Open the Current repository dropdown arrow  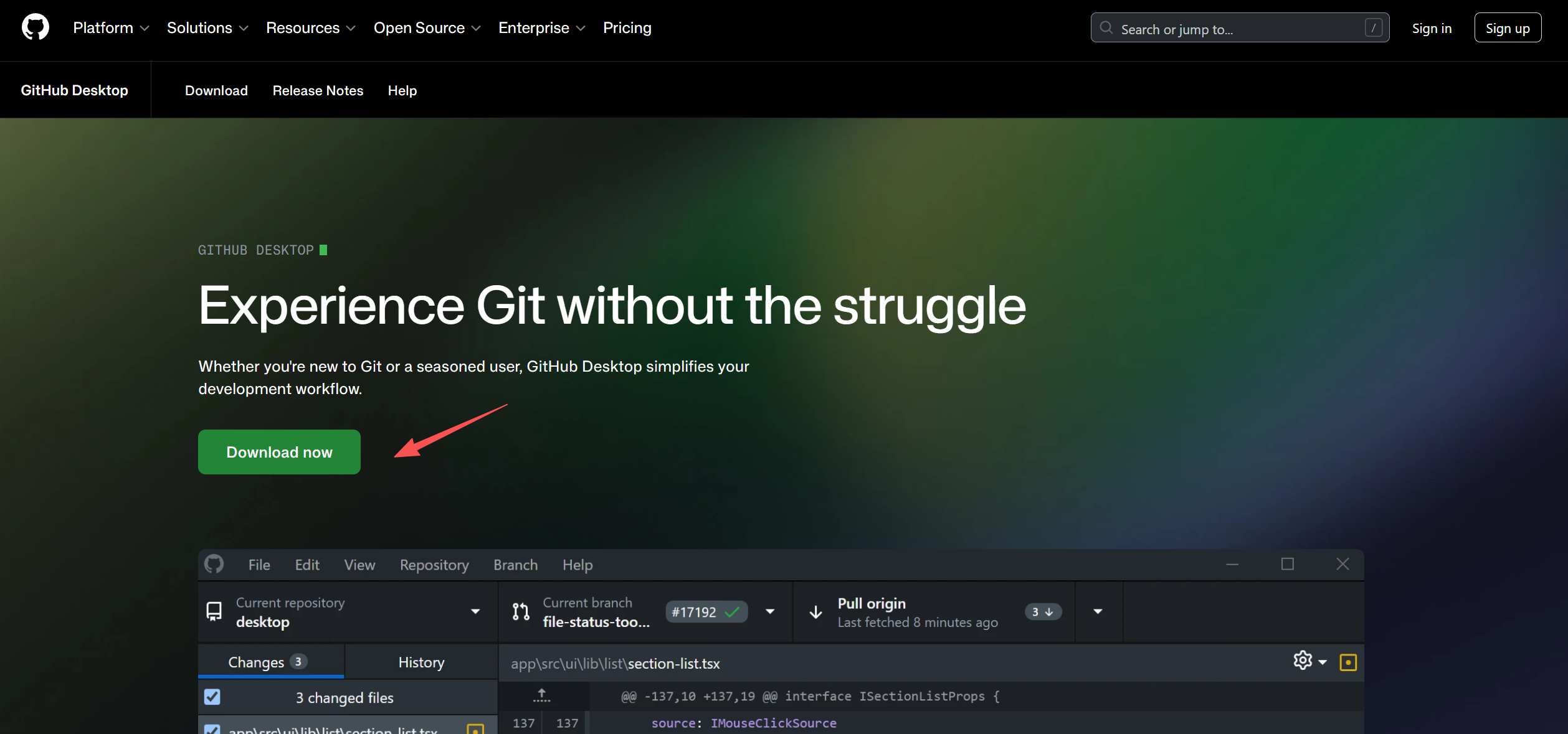coord(475,611)
